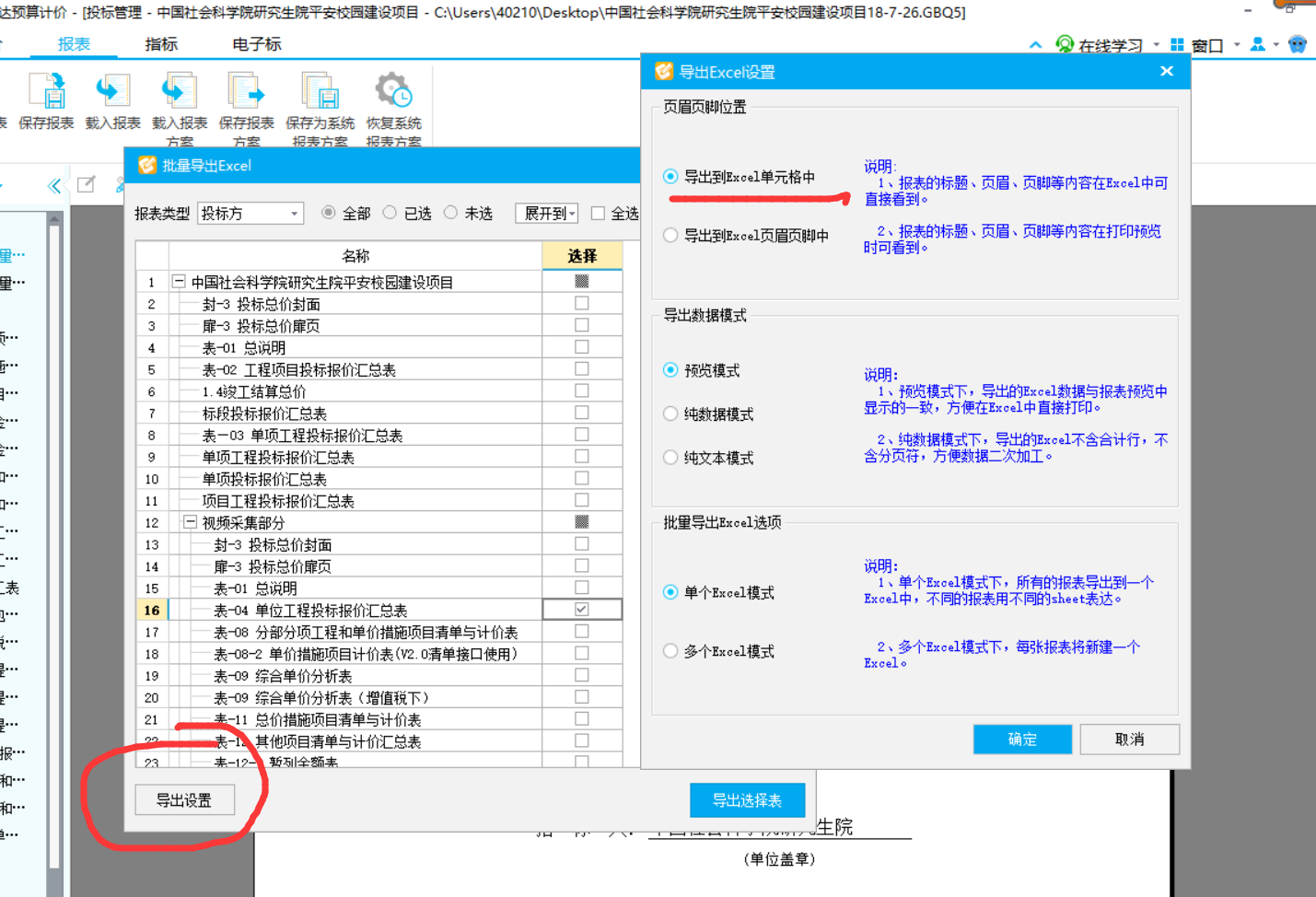This screenshot has height=897, width=1316.
Task: Close the 导出Excel设置 dialog
Action: point(1167,71)
